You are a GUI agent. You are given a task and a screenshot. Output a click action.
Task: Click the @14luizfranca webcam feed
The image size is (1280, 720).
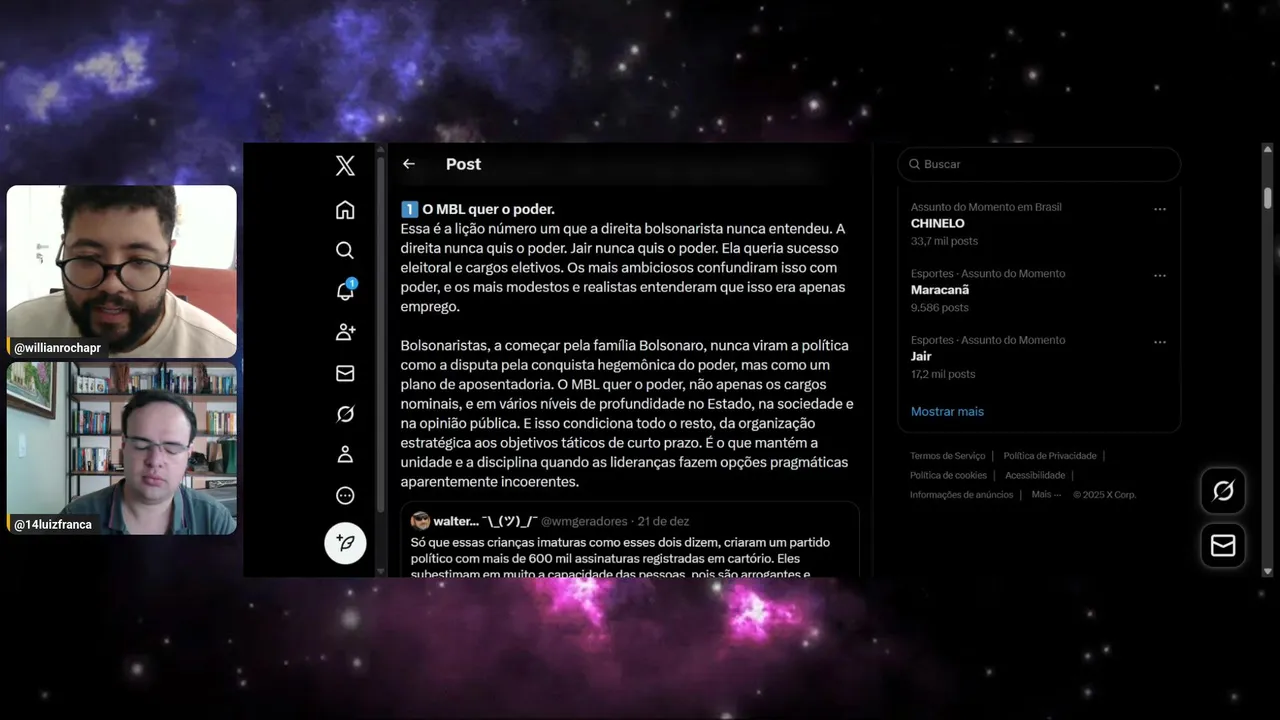click(122, 448)
